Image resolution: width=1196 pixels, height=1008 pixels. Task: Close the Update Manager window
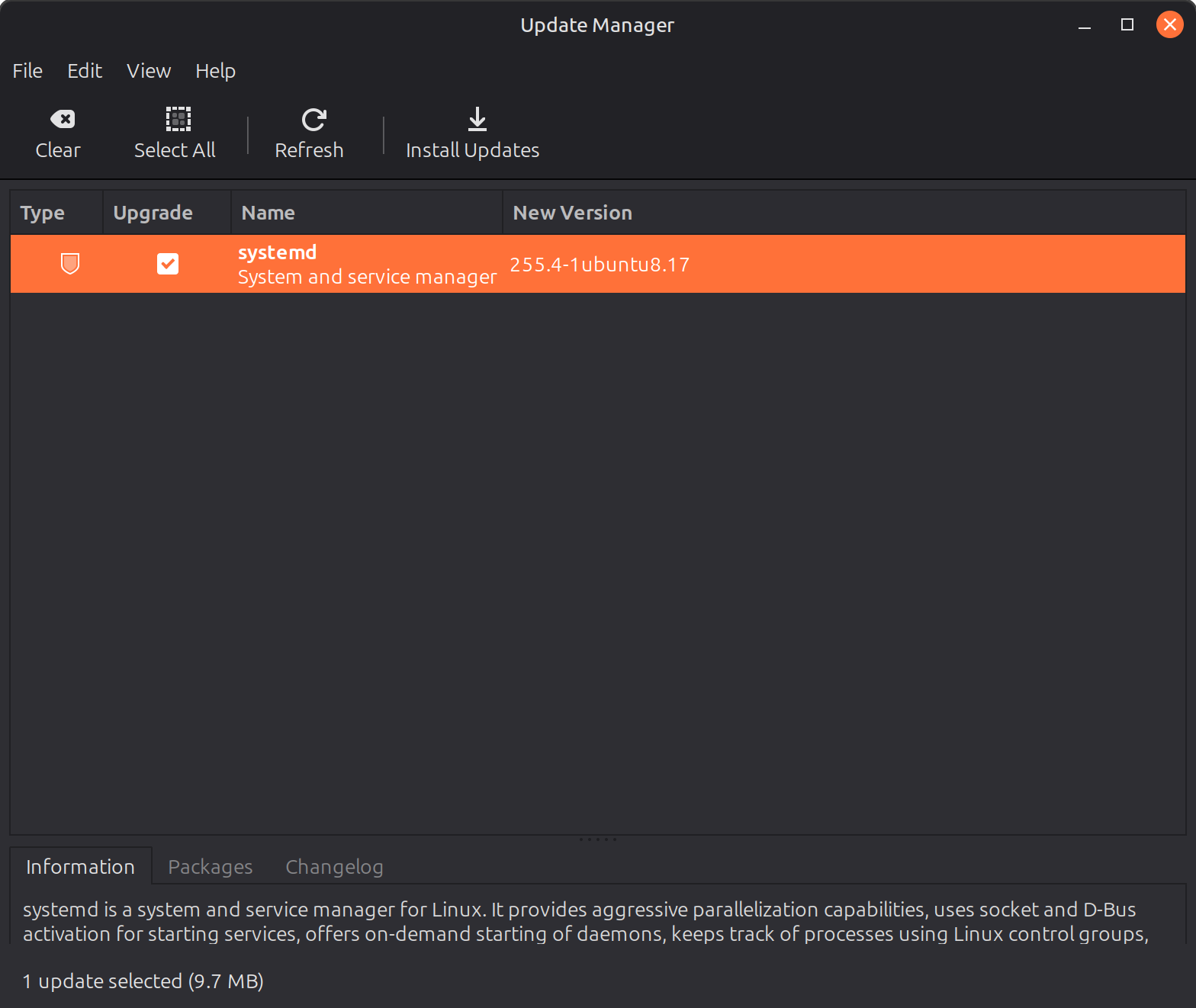tap(1170, 25)
